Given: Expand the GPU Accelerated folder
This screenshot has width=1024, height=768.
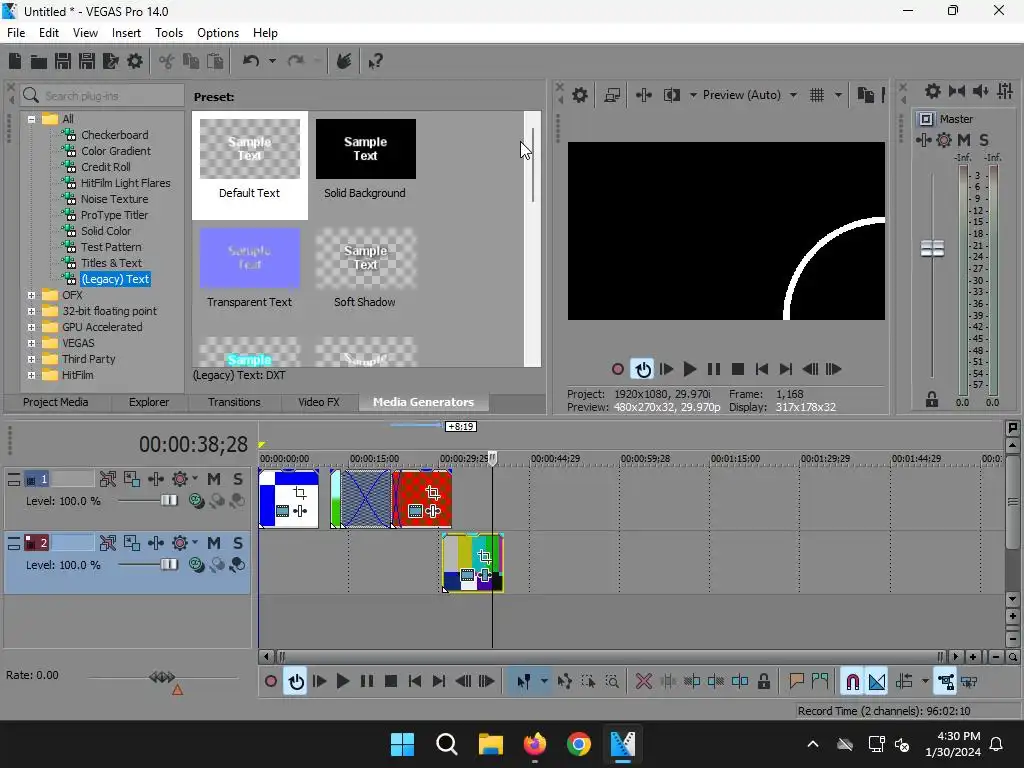Looking at the screenshot, I should pyautogui.click(x=31, y=327).
